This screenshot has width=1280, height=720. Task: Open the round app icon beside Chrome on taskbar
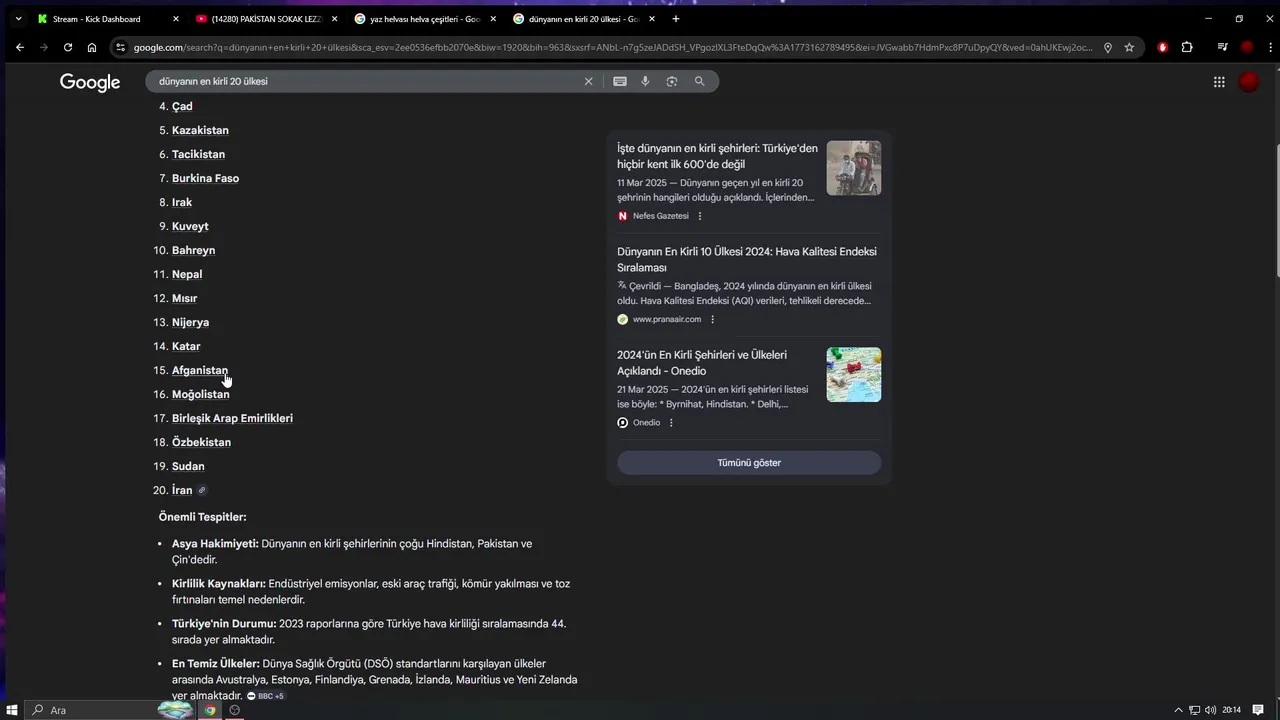click(x=235, y=710)
